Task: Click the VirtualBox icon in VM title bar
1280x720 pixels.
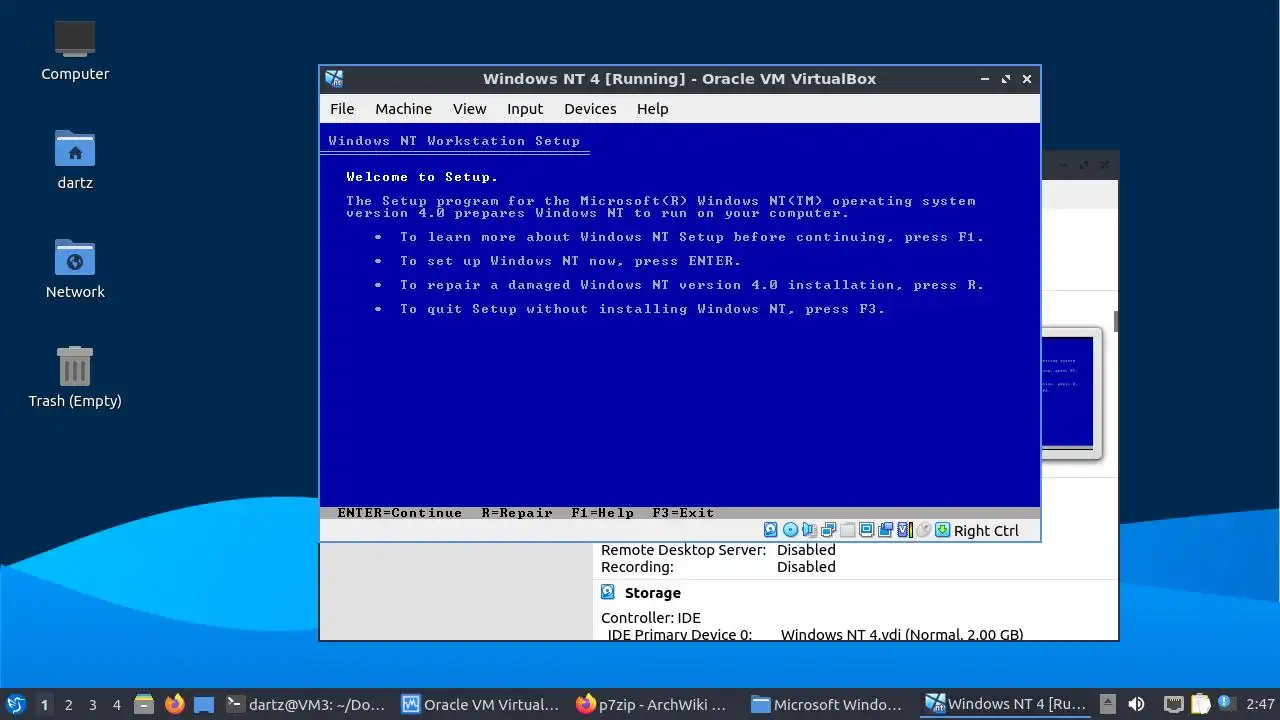Action: coord(334,79)
